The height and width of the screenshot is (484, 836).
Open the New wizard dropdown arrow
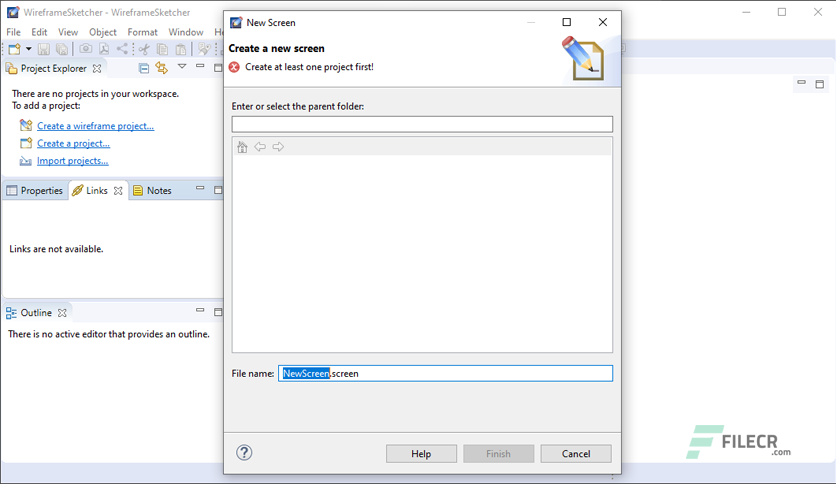click(29, 49)
